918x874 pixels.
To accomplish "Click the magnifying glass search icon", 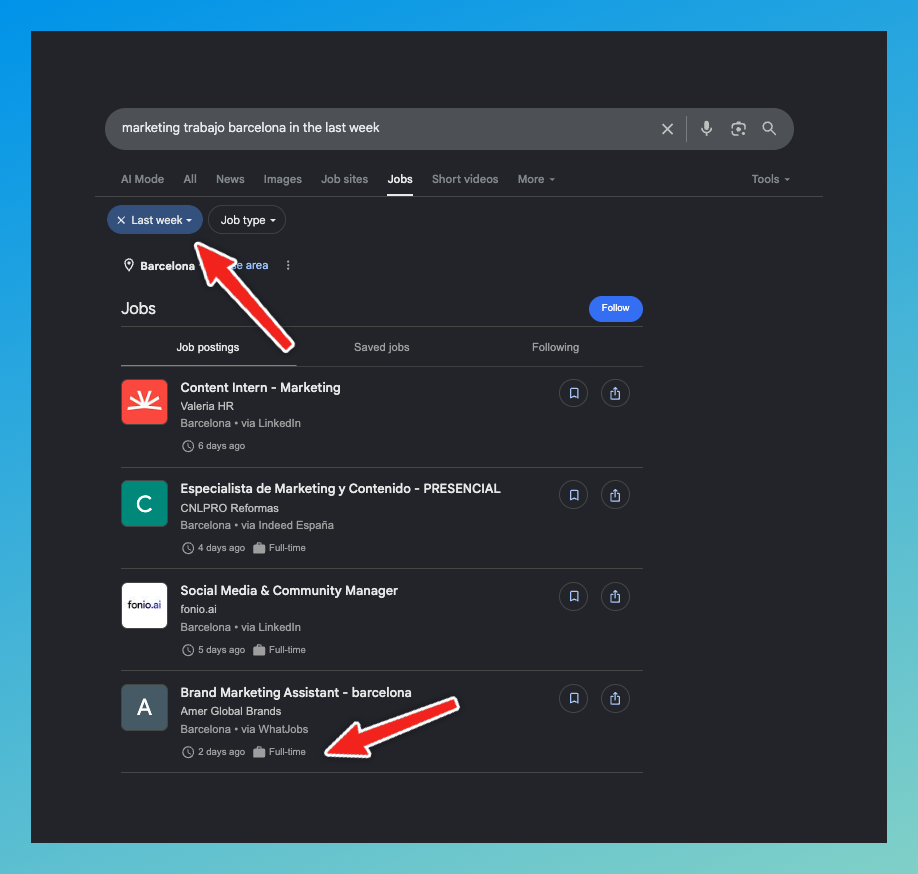I will [769, 128].
